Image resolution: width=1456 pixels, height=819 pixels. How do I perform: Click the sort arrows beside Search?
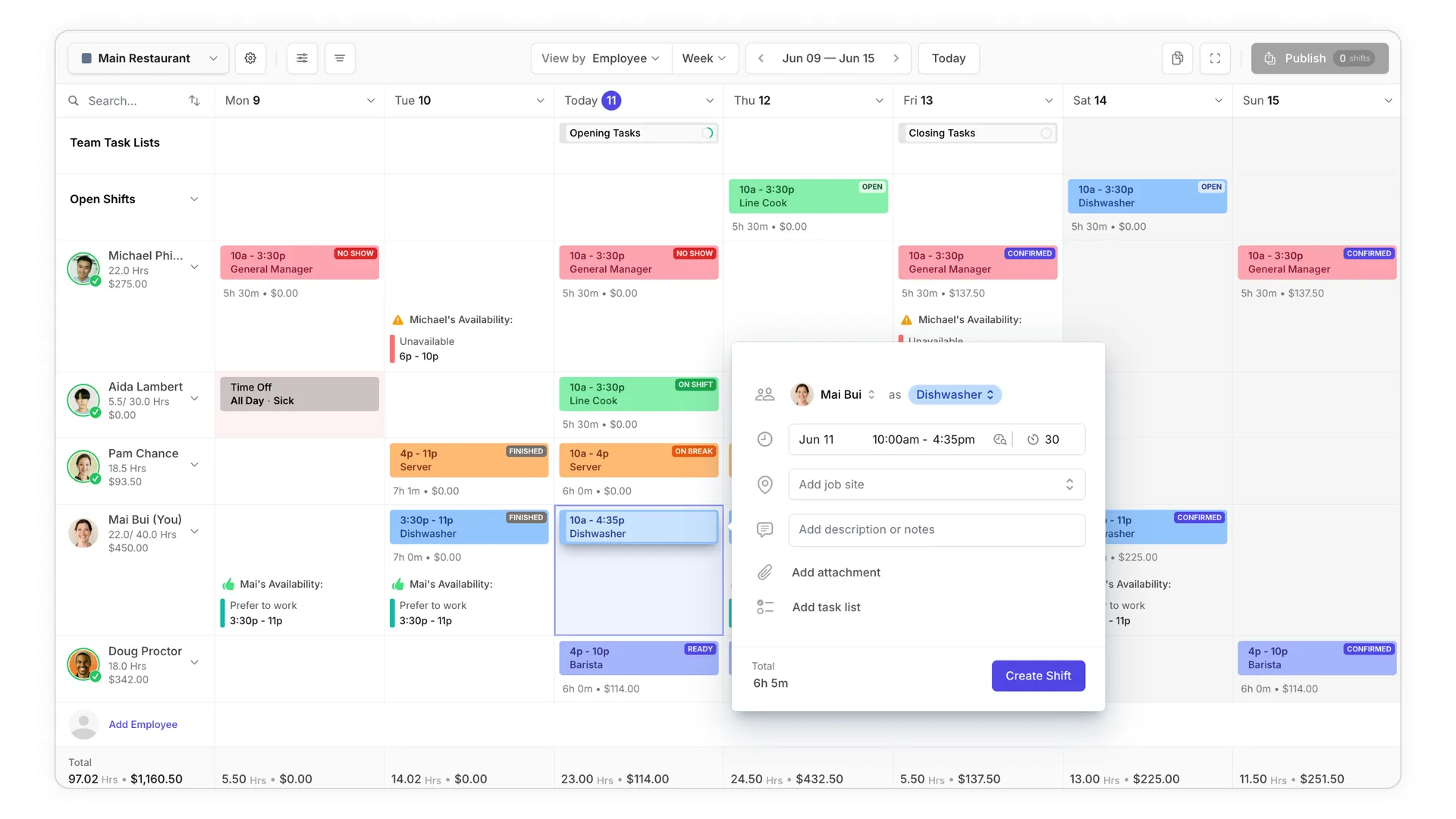[x=194, y=101]
